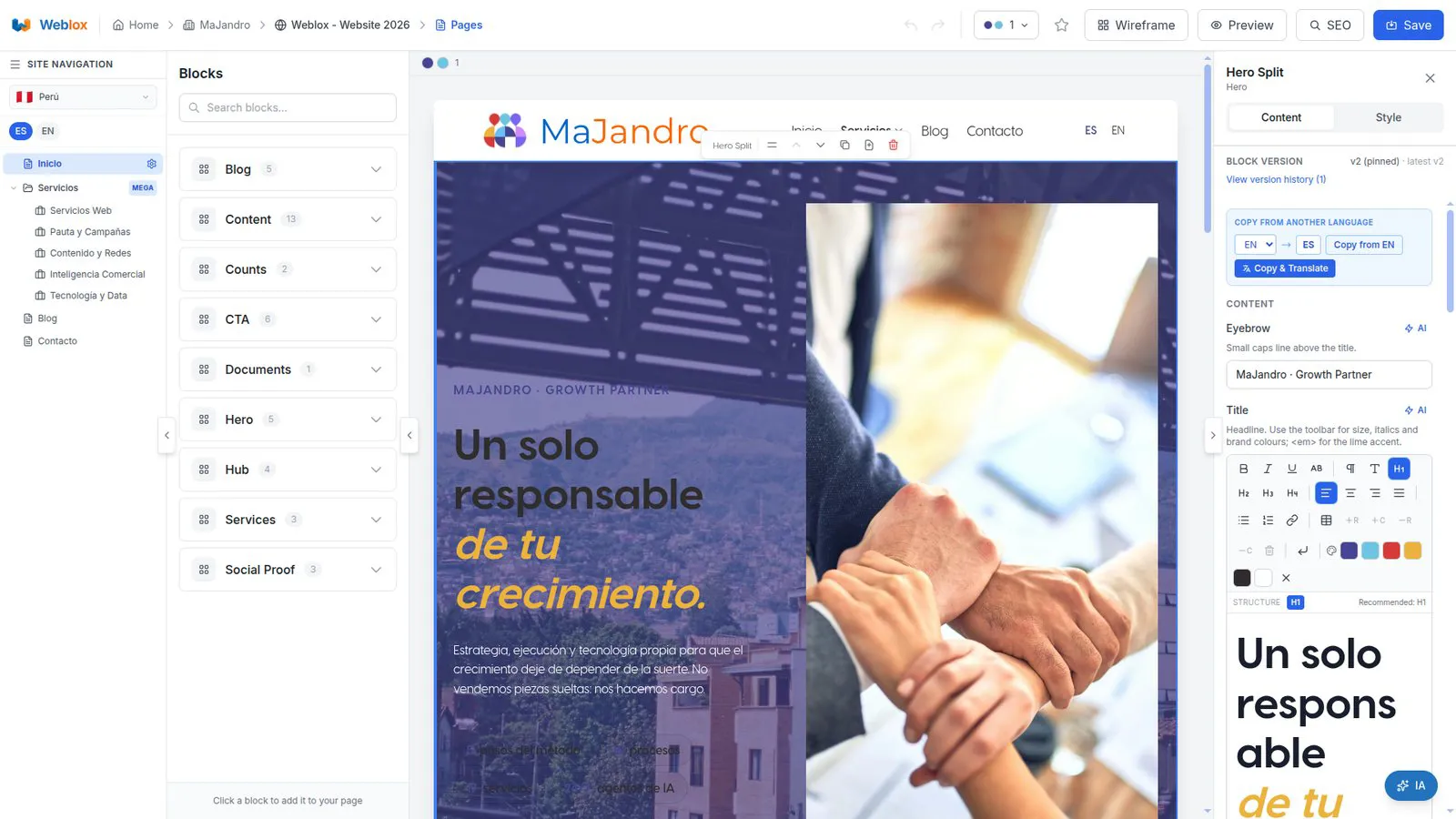The image size is (1456, 819).
Task: Expand the Social Proof blocks category
Action: click(288, 570)
